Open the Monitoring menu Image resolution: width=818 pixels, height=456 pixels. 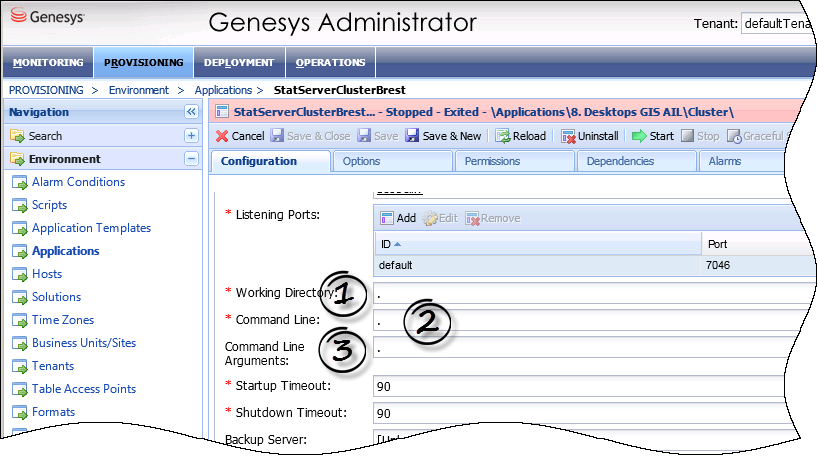point(48,62)
